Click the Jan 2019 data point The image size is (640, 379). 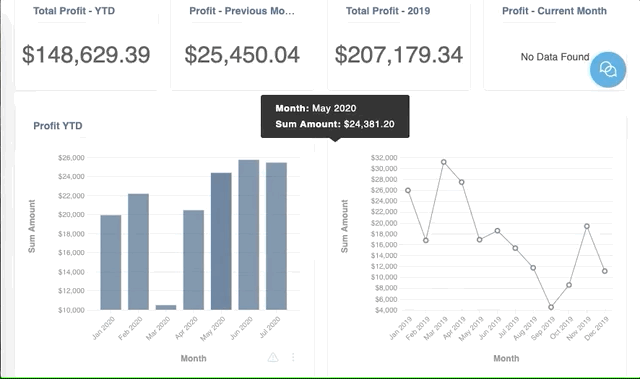pyautogui.click(x=408, y=191)
